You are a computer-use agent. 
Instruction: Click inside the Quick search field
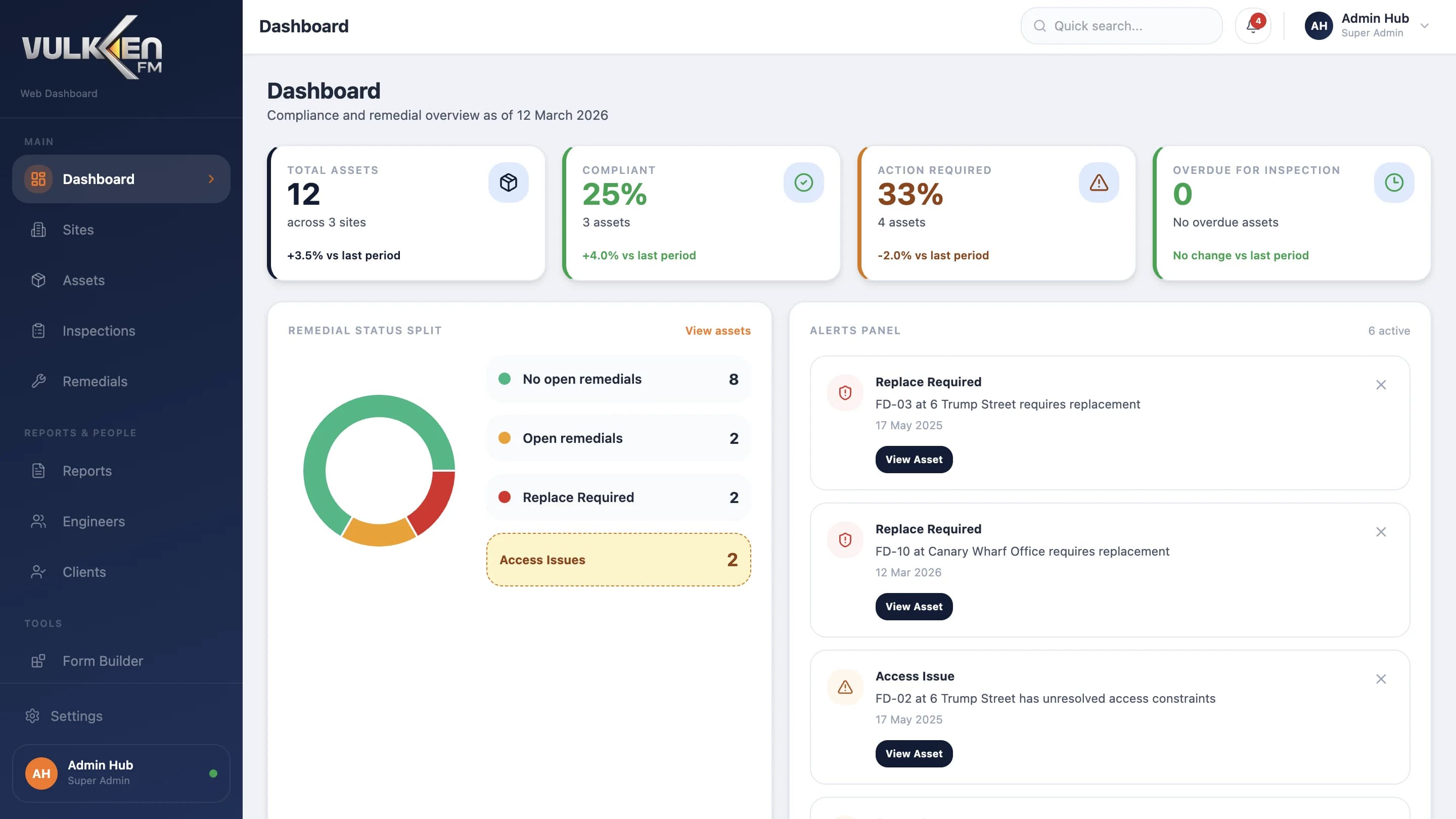(1121, 25)
